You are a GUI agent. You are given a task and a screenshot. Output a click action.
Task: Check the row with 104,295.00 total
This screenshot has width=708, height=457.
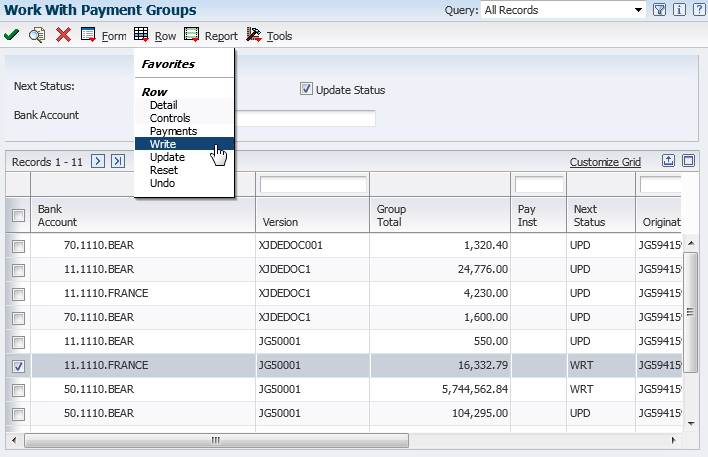pos(19,414)
